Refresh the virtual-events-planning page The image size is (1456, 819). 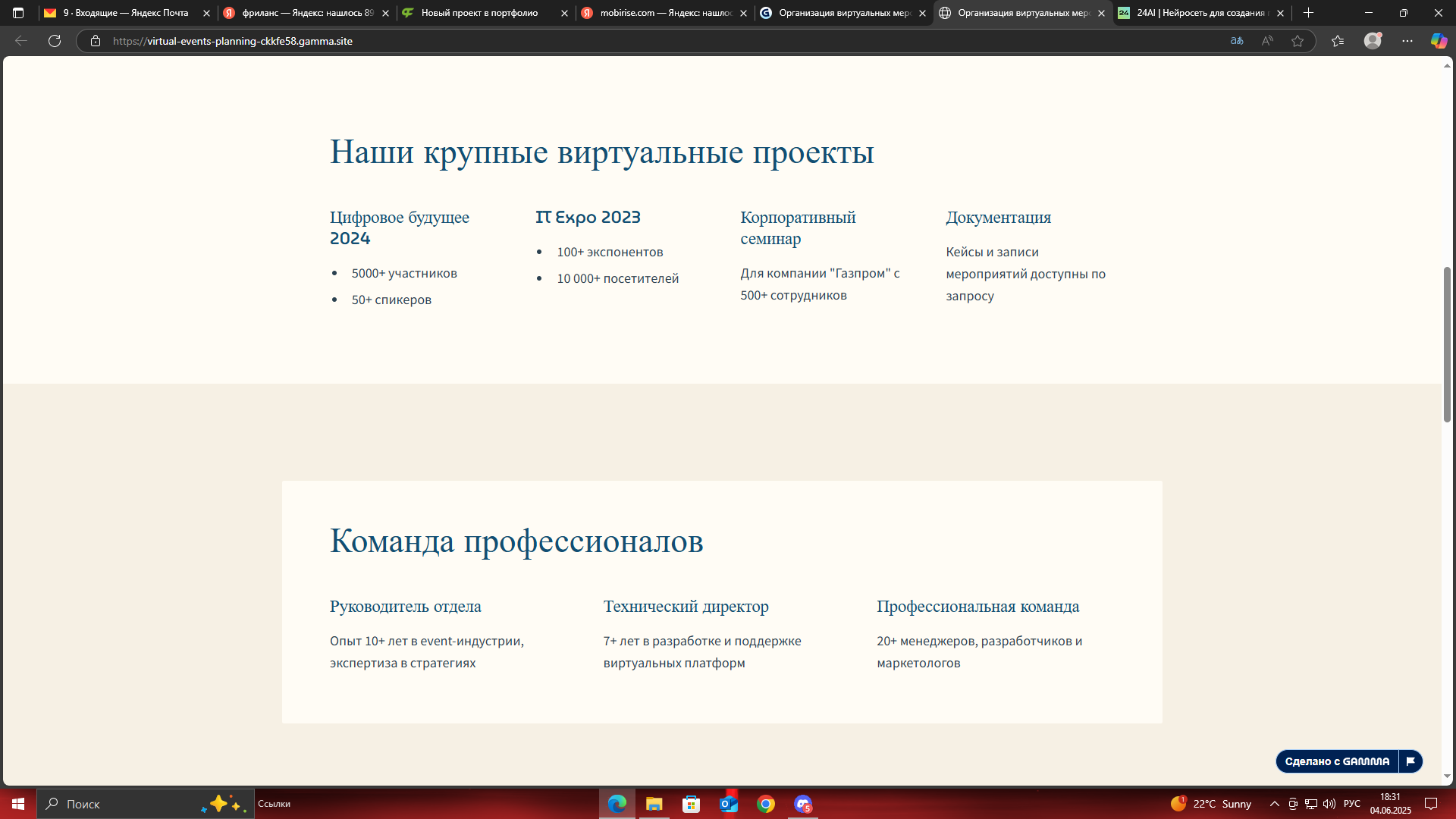tap(54, 41)
